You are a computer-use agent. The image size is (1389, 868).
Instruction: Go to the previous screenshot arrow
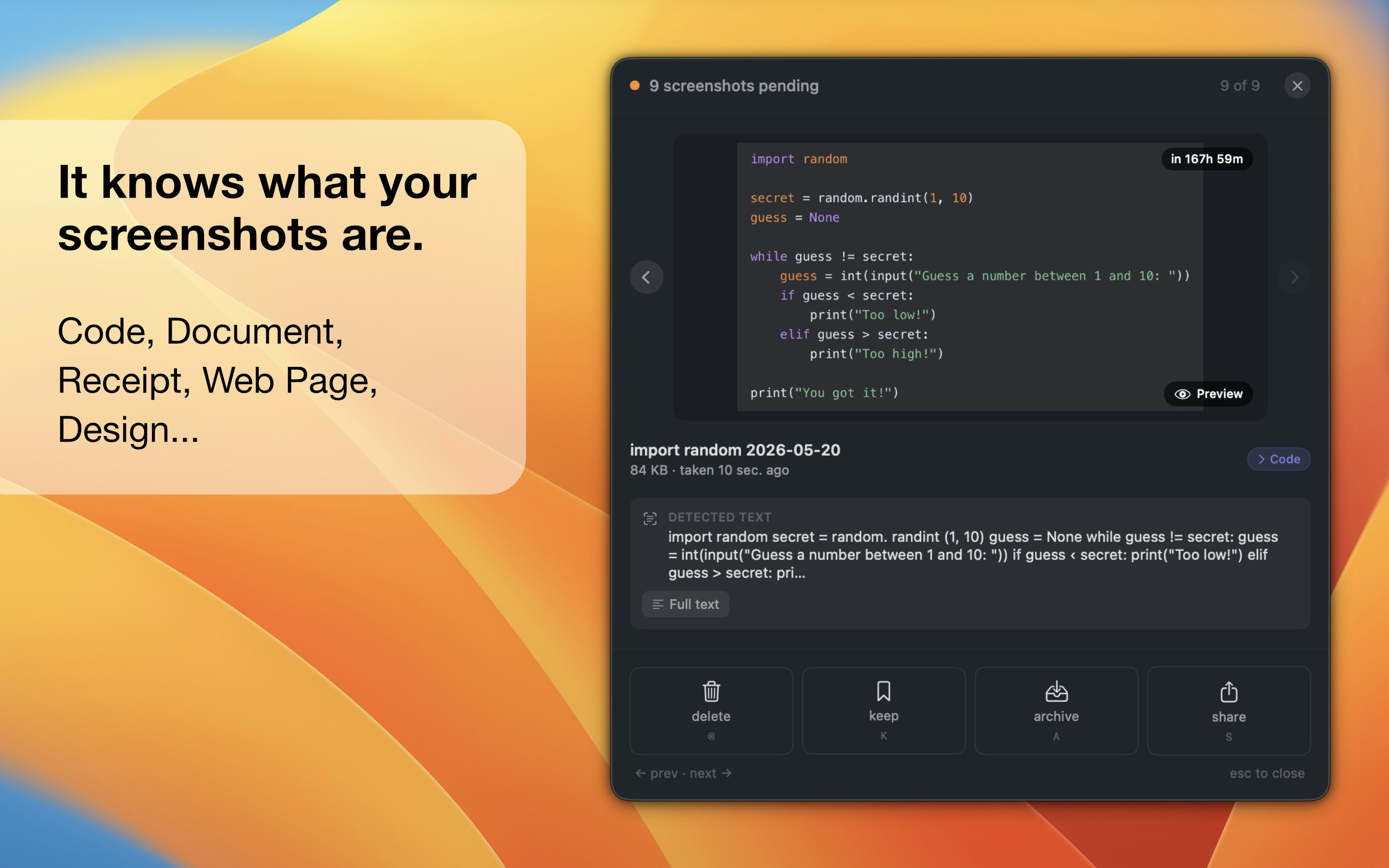click(x=646, y=277)
